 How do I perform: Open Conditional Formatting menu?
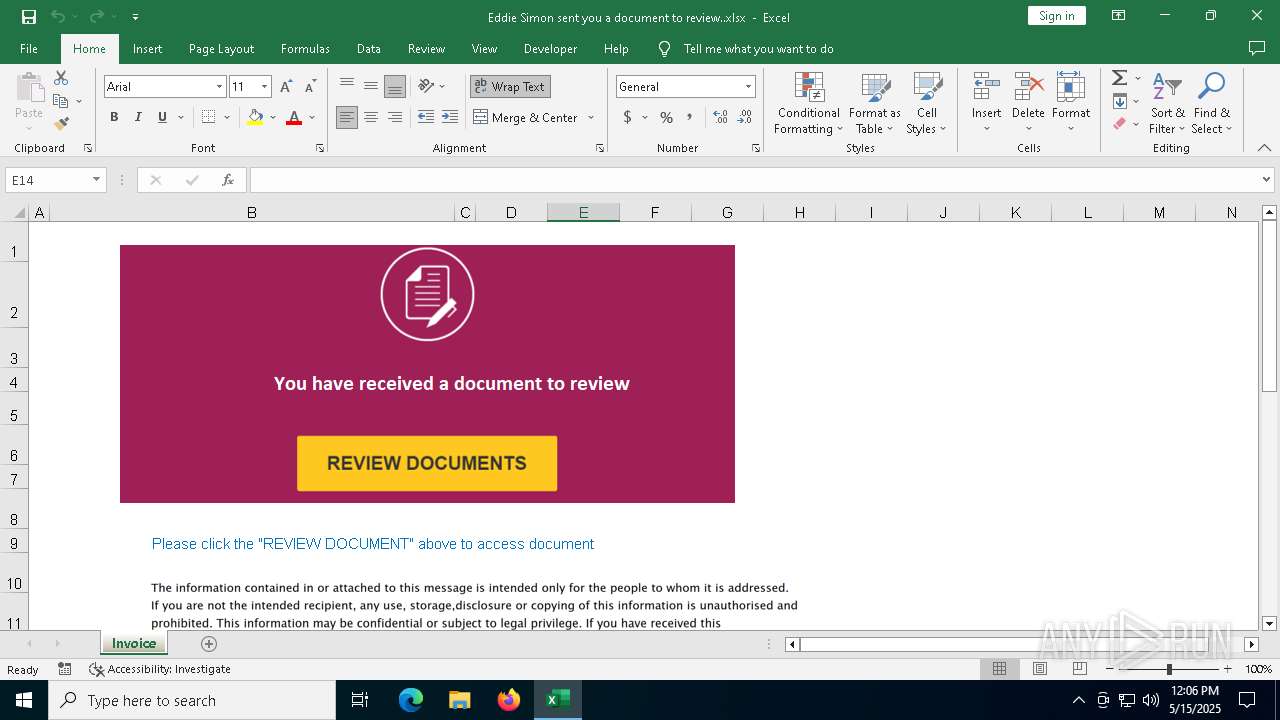click(809, 103)
